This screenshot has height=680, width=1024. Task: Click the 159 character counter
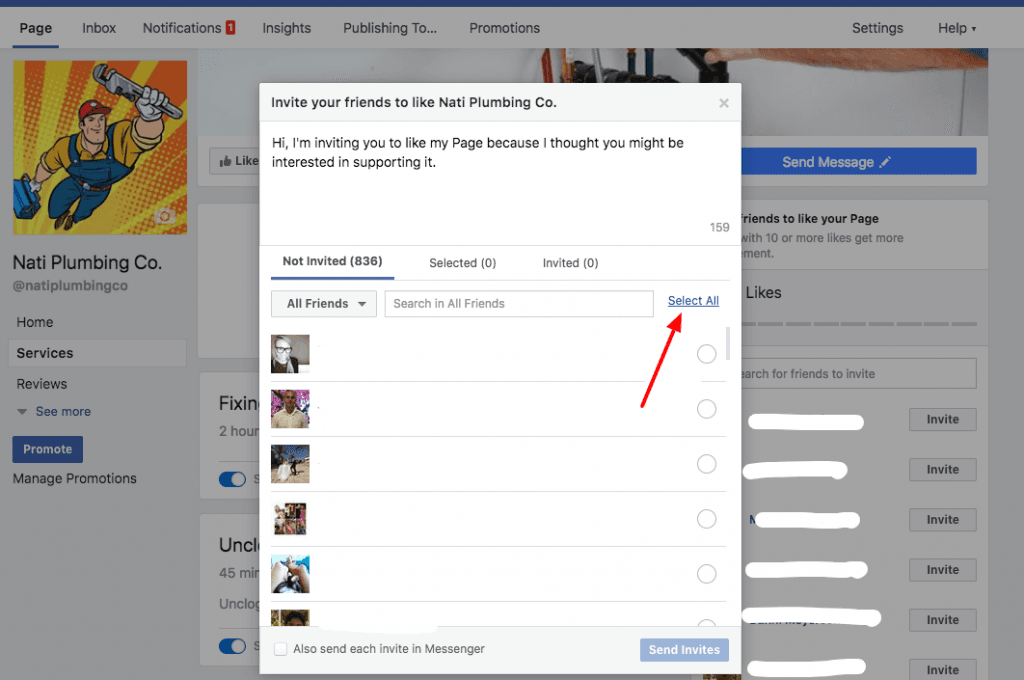[x=719, y=227]
